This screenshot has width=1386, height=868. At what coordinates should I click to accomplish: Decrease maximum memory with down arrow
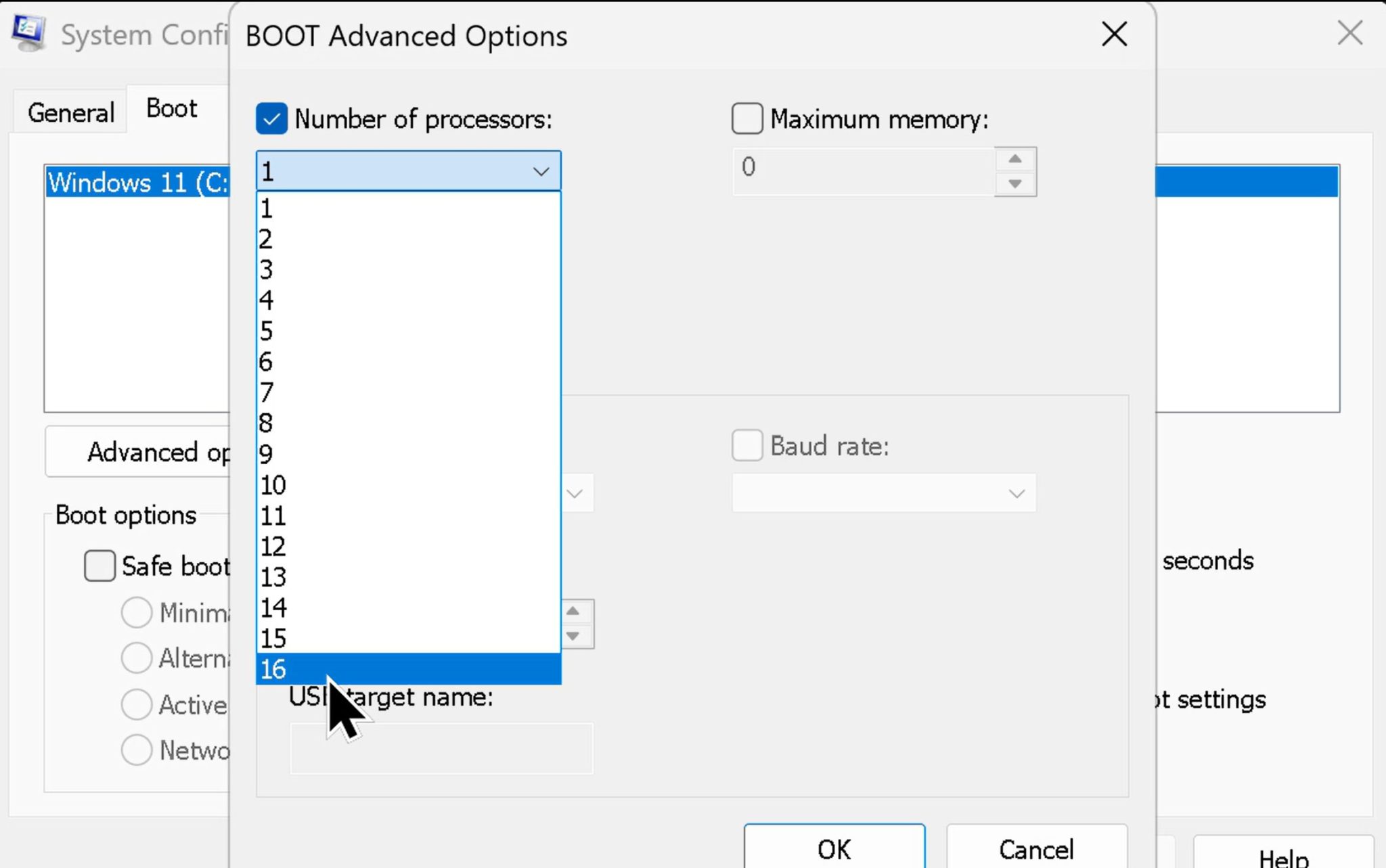(x=1014, y=184)
